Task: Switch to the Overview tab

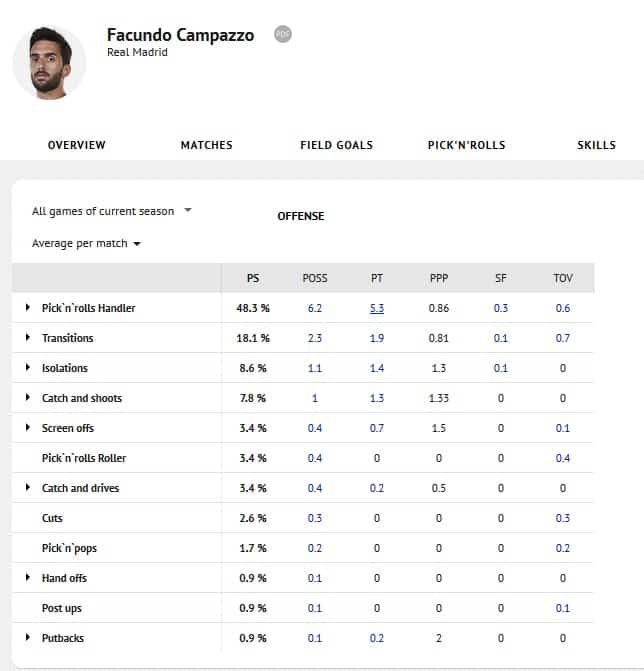Action: coord(77,145)
